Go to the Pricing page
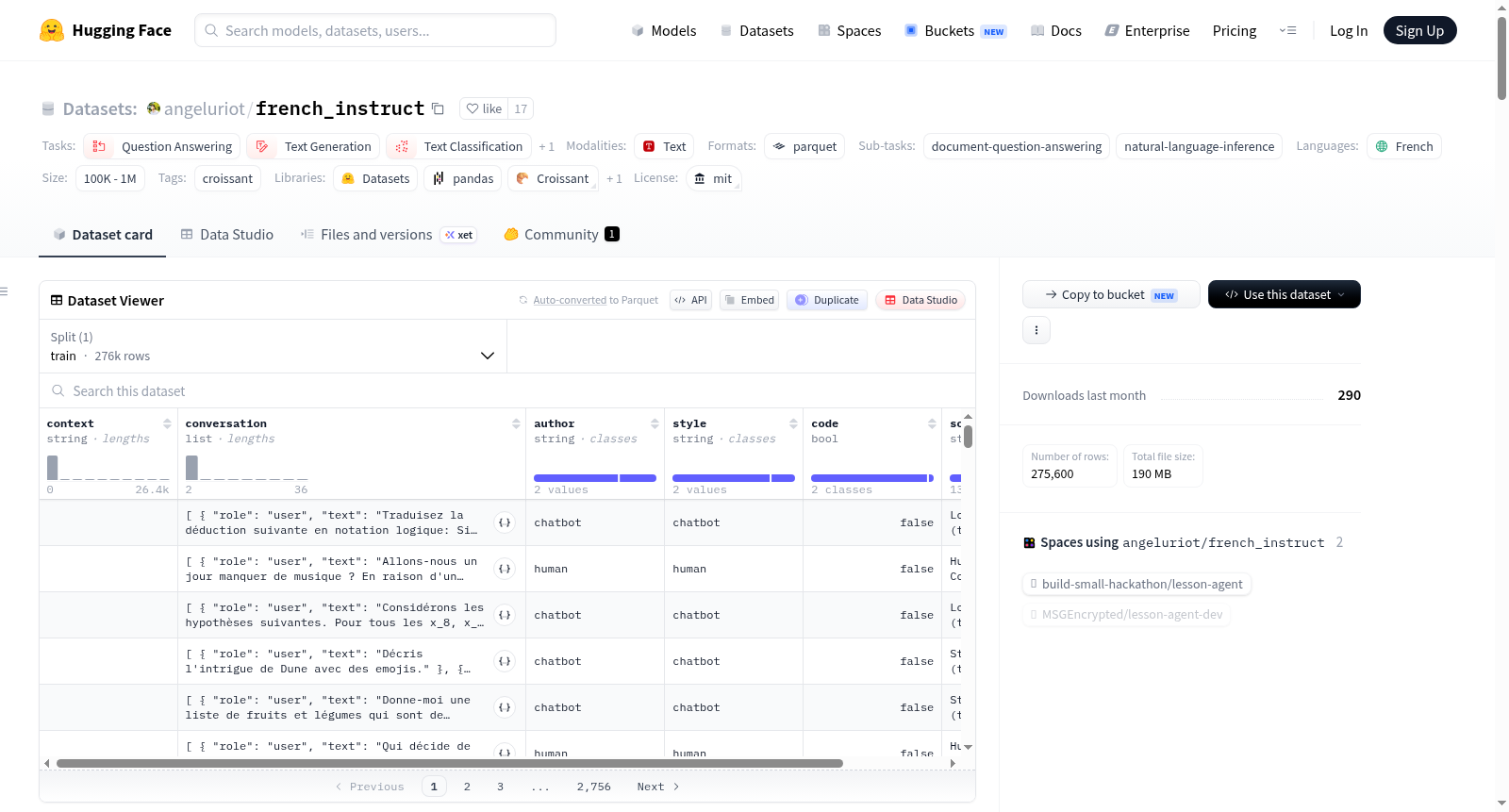 1235,30
